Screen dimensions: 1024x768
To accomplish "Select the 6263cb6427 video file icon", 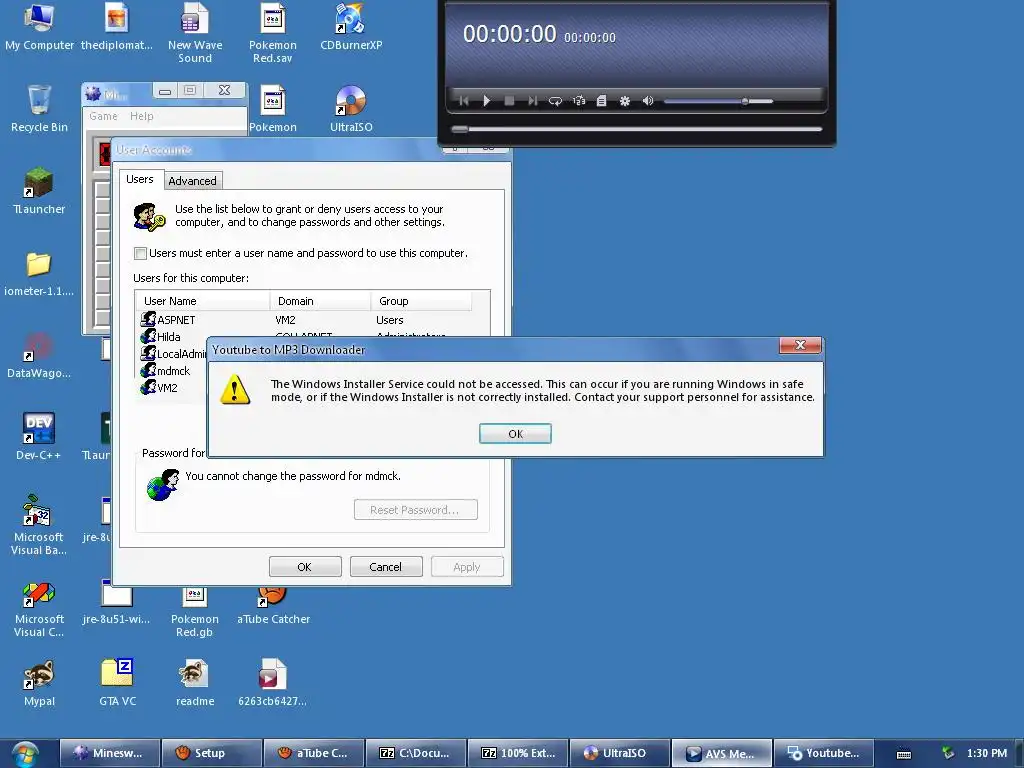I will pos(272,683).
